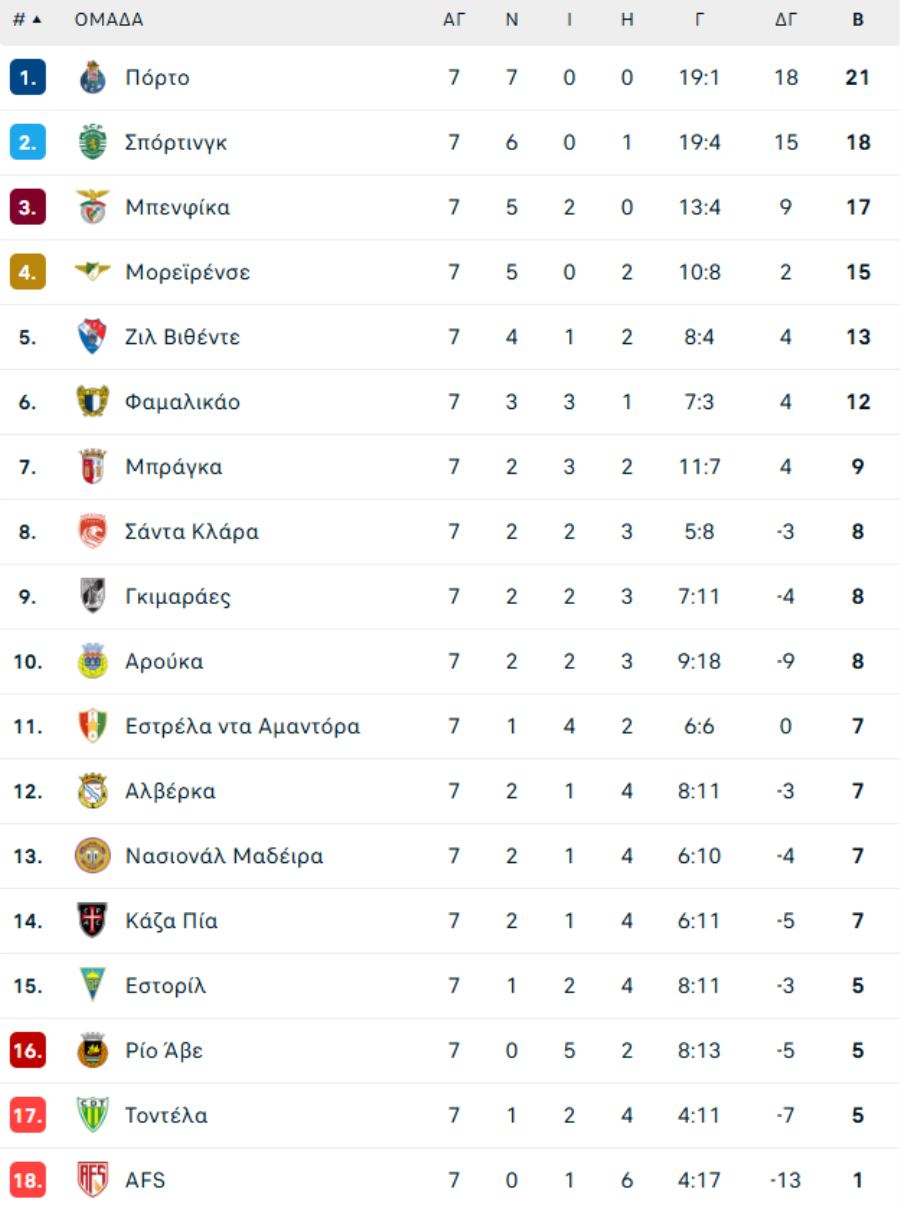Click the Moreirense club logo
This screenshot has height=1208, width=900.
click(92, 272)
